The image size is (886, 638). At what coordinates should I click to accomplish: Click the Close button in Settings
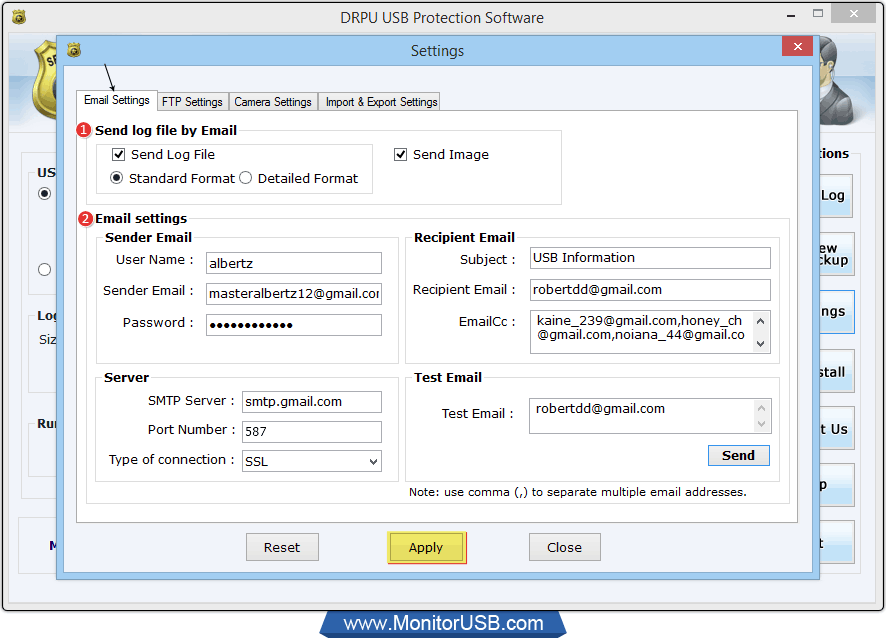[564, 547]
